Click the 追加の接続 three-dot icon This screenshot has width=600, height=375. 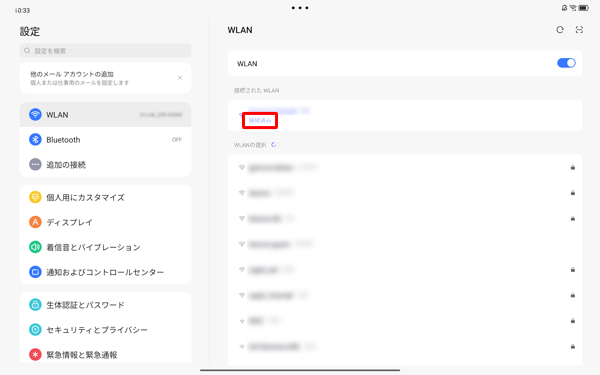[x=35, y=165]
